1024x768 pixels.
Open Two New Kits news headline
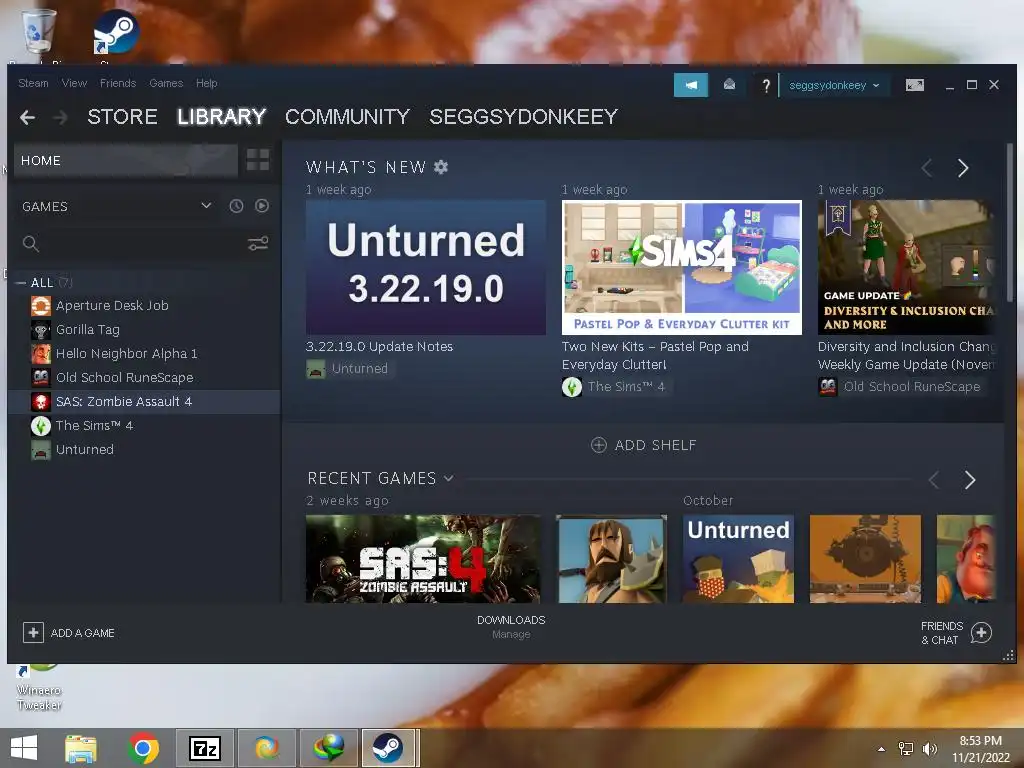tap(656, 355)
